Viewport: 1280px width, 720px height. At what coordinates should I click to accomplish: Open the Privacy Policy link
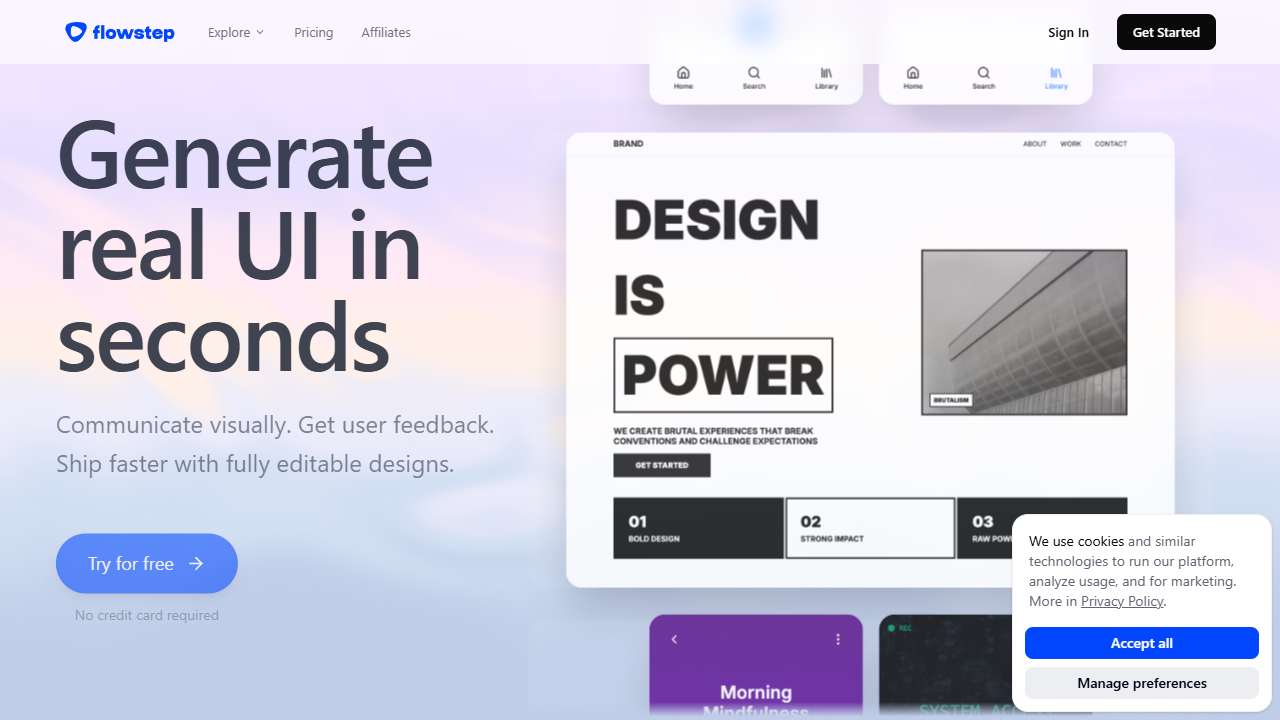click(1122, 601)
